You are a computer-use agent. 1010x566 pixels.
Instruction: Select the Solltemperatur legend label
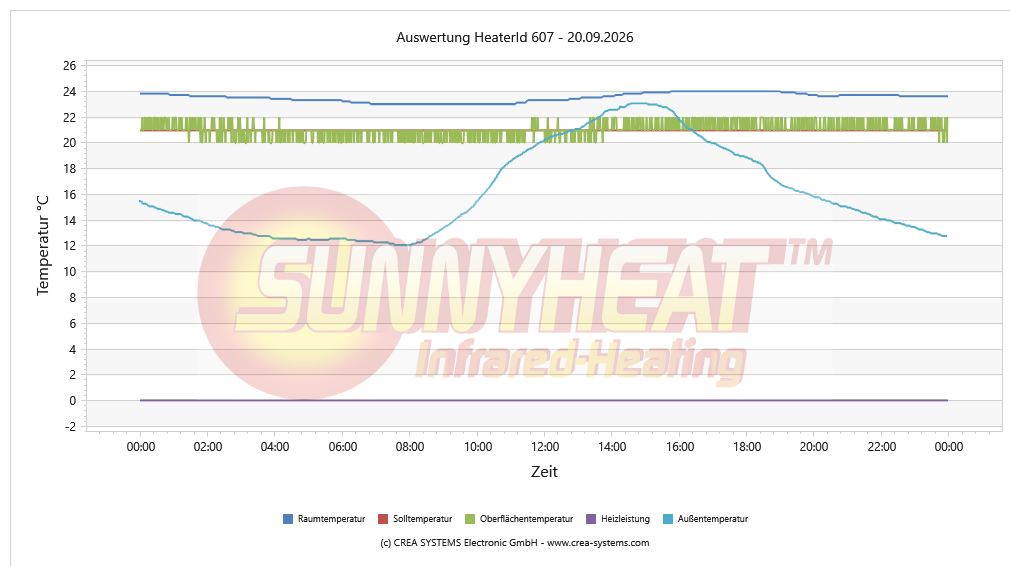point(423,519)
